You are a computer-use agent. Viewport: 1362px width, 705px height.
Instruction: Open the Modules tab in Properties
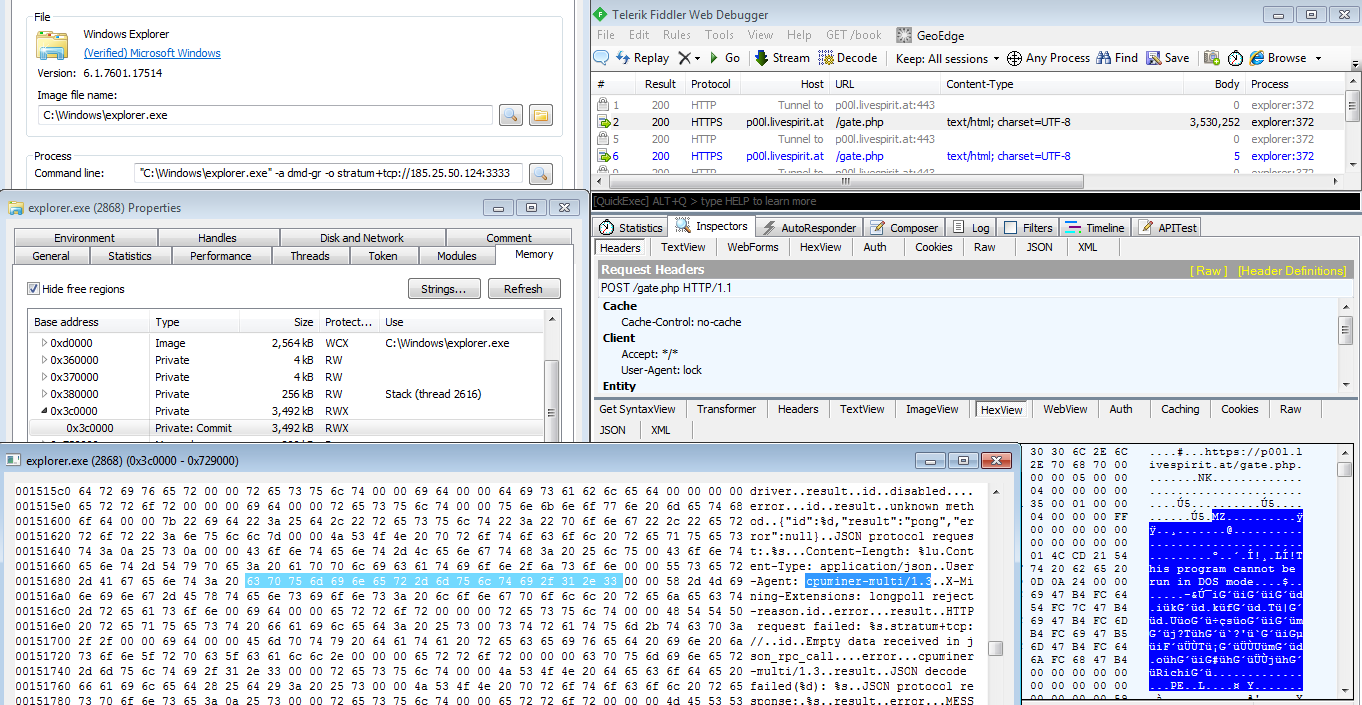457,256
